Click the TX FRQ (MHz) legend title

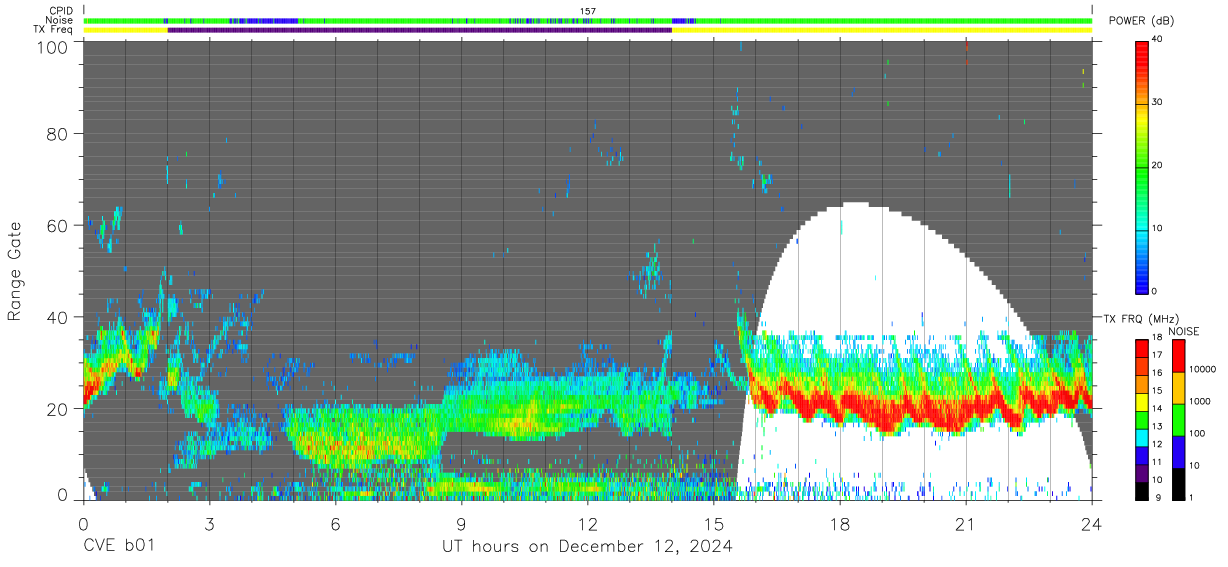(1140, 319)
